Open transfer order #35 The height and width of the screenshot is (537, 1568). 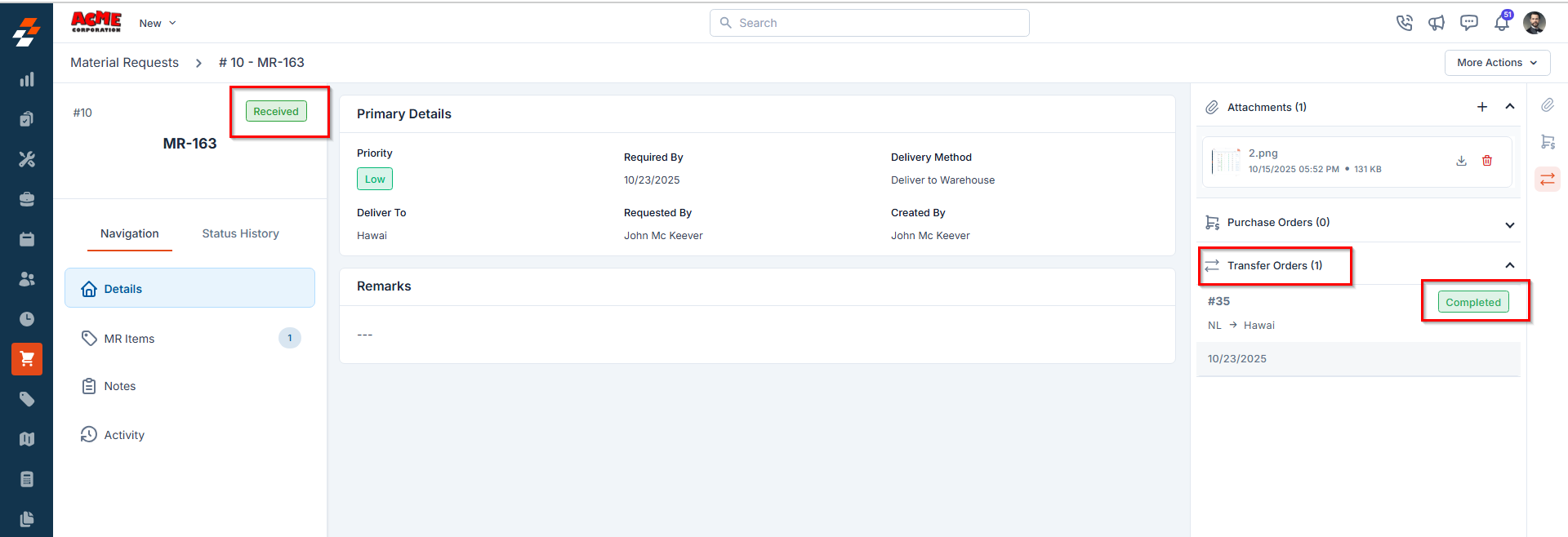(1219, 301)
